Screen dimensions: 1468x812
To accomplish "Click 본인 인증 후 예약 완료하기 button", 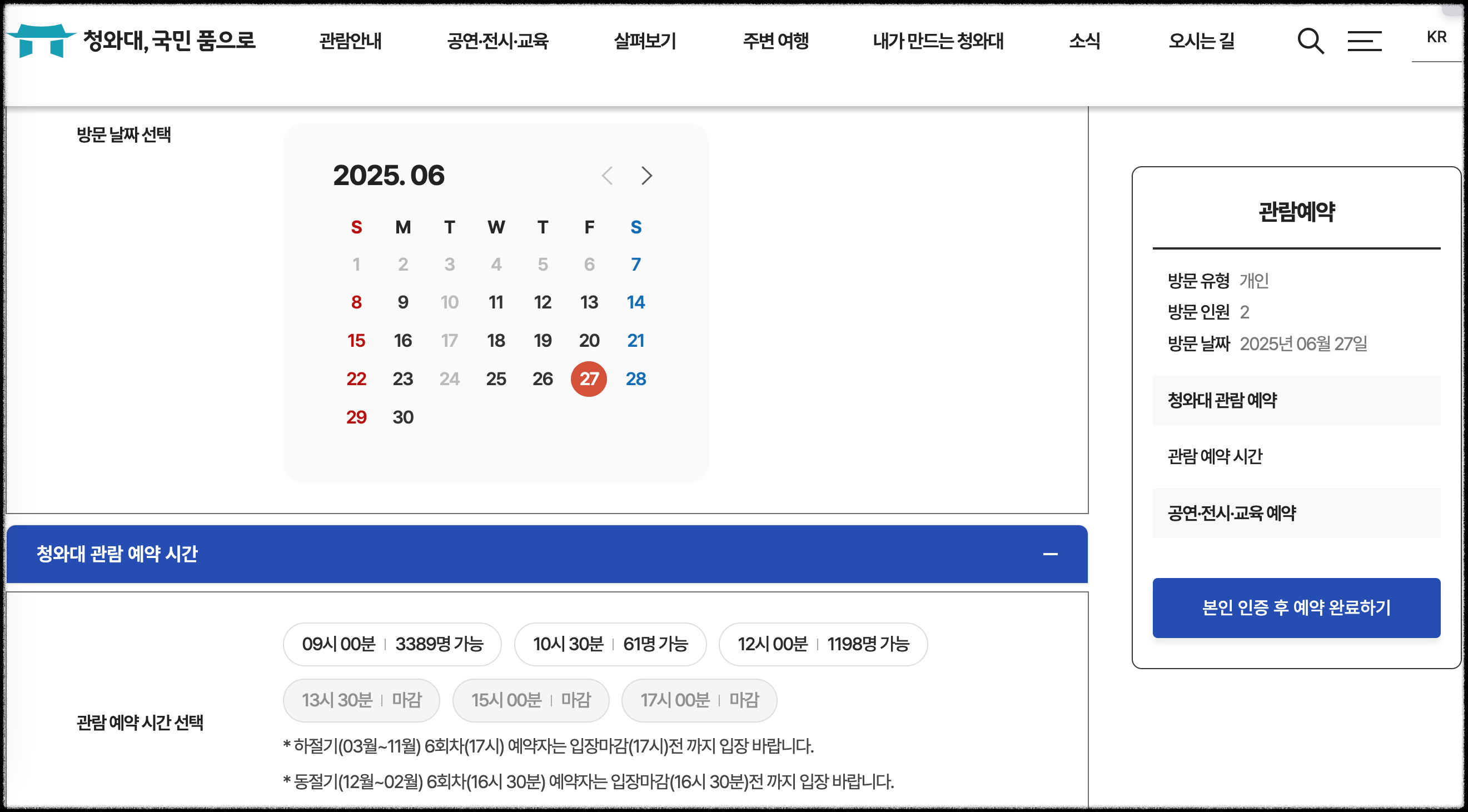I will [x=1296, y=607].
